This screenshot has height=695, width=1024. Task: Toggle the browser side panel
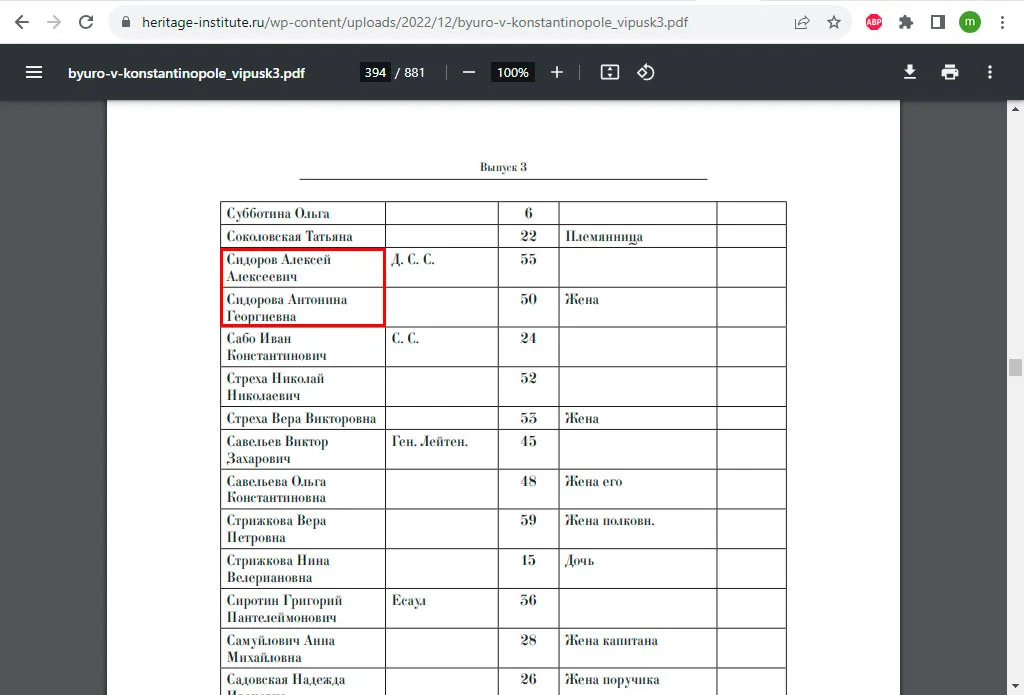click(938, 22)
